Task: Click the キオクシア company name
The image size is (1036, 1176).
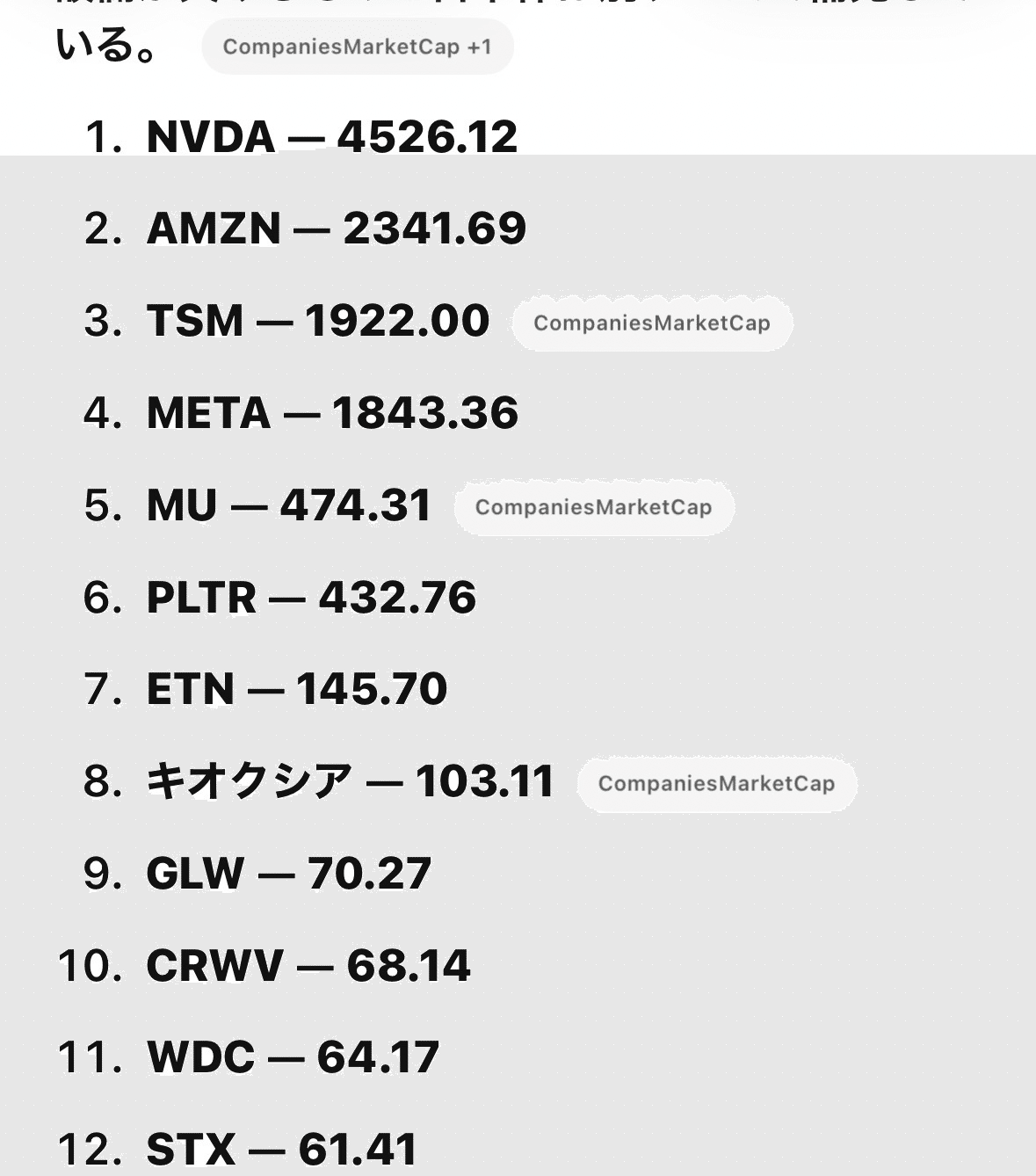Action: point(249,781)
